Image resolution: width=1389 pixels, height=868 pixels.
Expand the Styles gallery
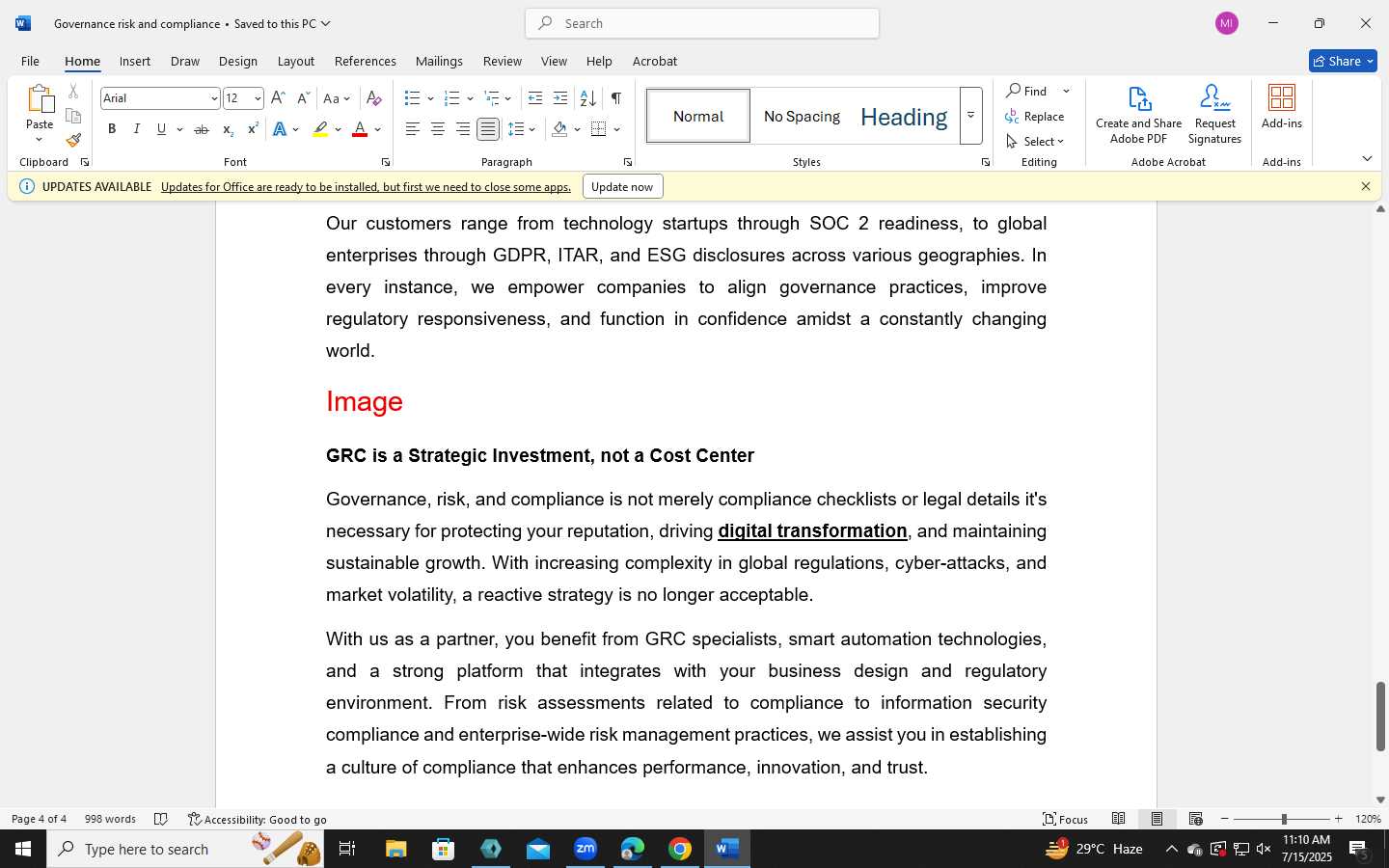(971, 116)
